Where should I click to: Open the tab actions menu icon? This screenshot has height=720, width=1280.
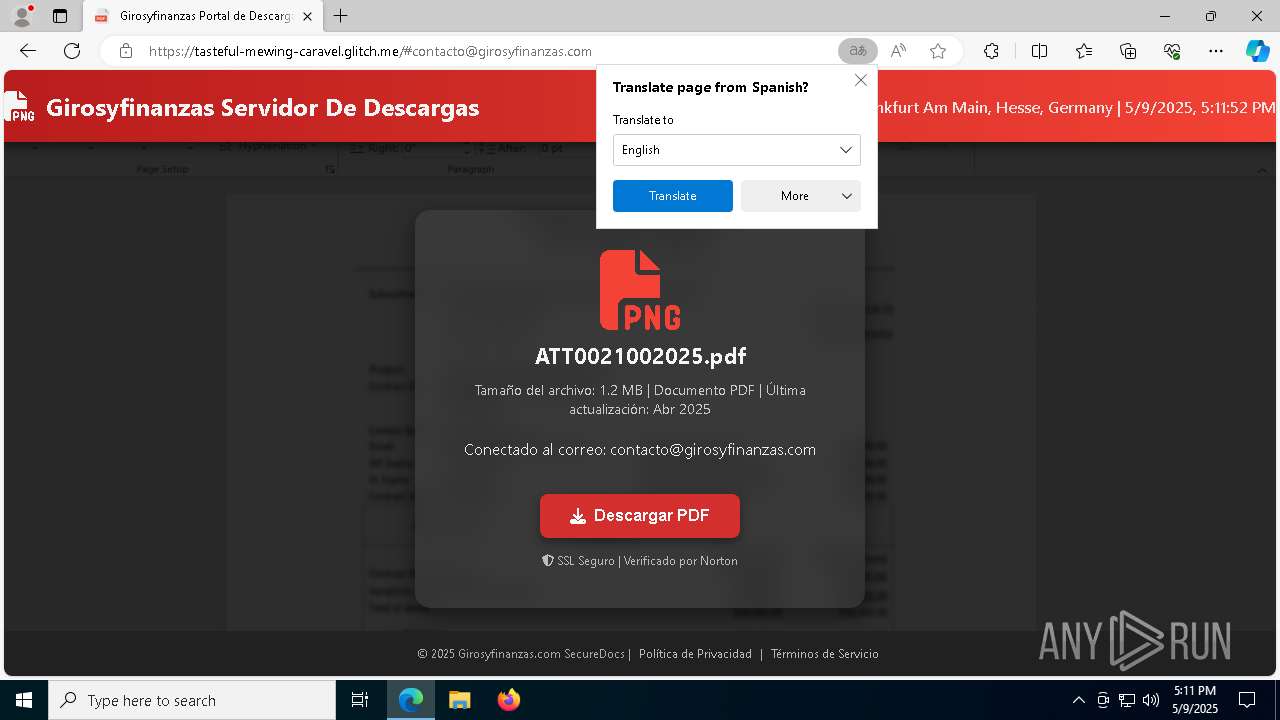point(60,16)
